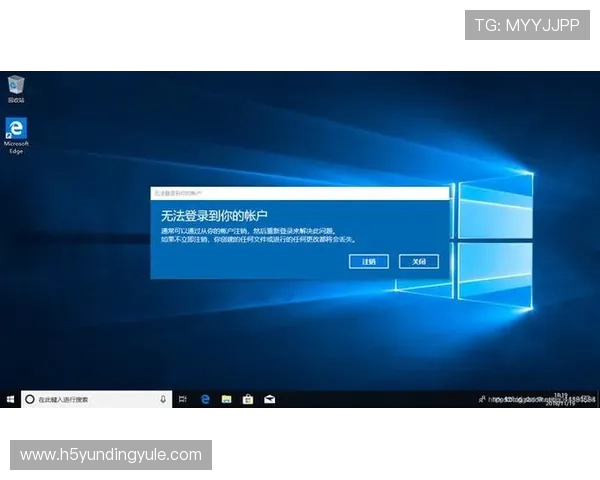Activate the microphone icon in search box
This screenshot has height=480, width=600.
pyautogui.click(x=163, y=399)
